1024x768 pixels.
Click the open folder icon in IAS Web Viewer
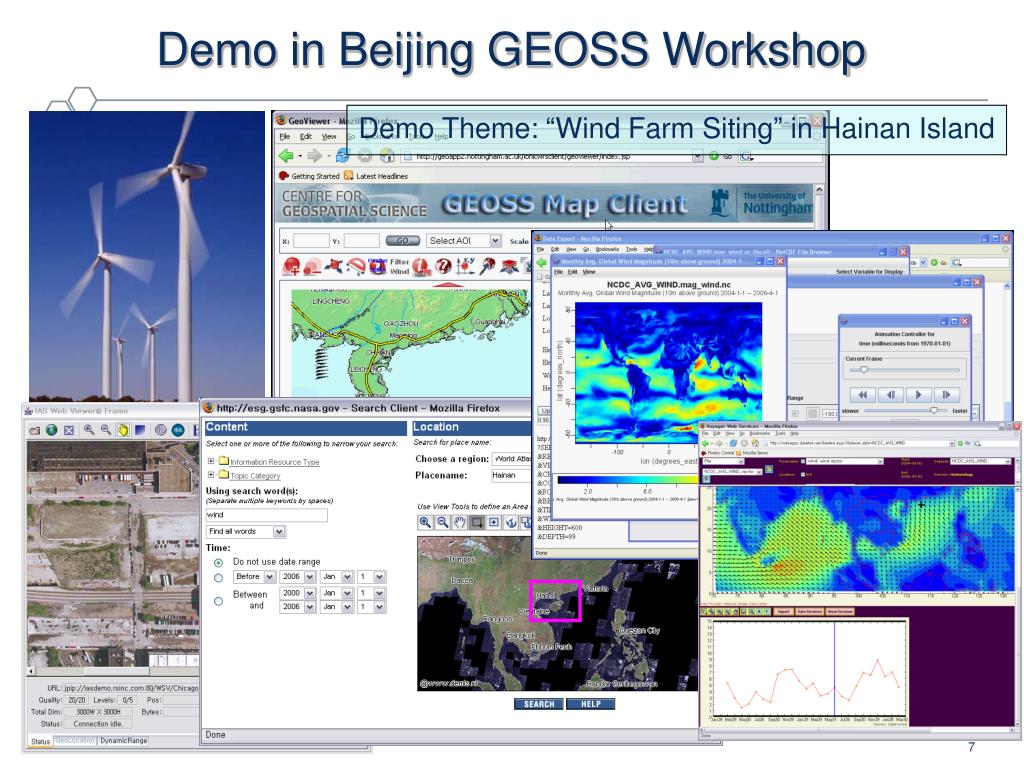[35, 430]
